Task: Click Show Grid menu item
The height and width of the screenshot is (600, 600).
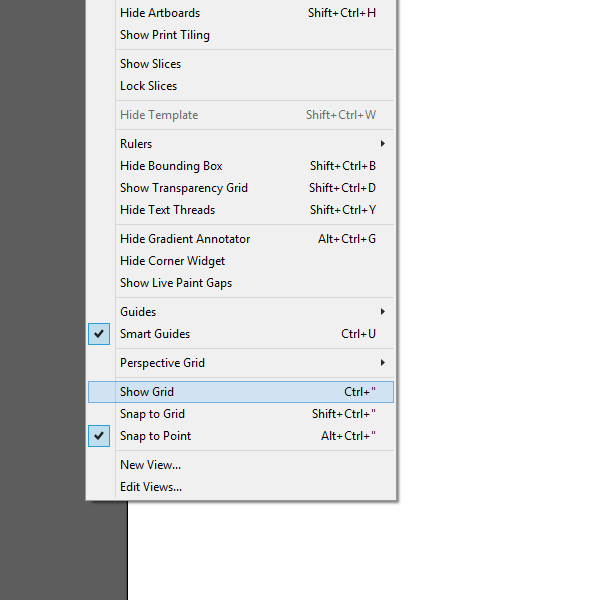Action: point(241,392)
